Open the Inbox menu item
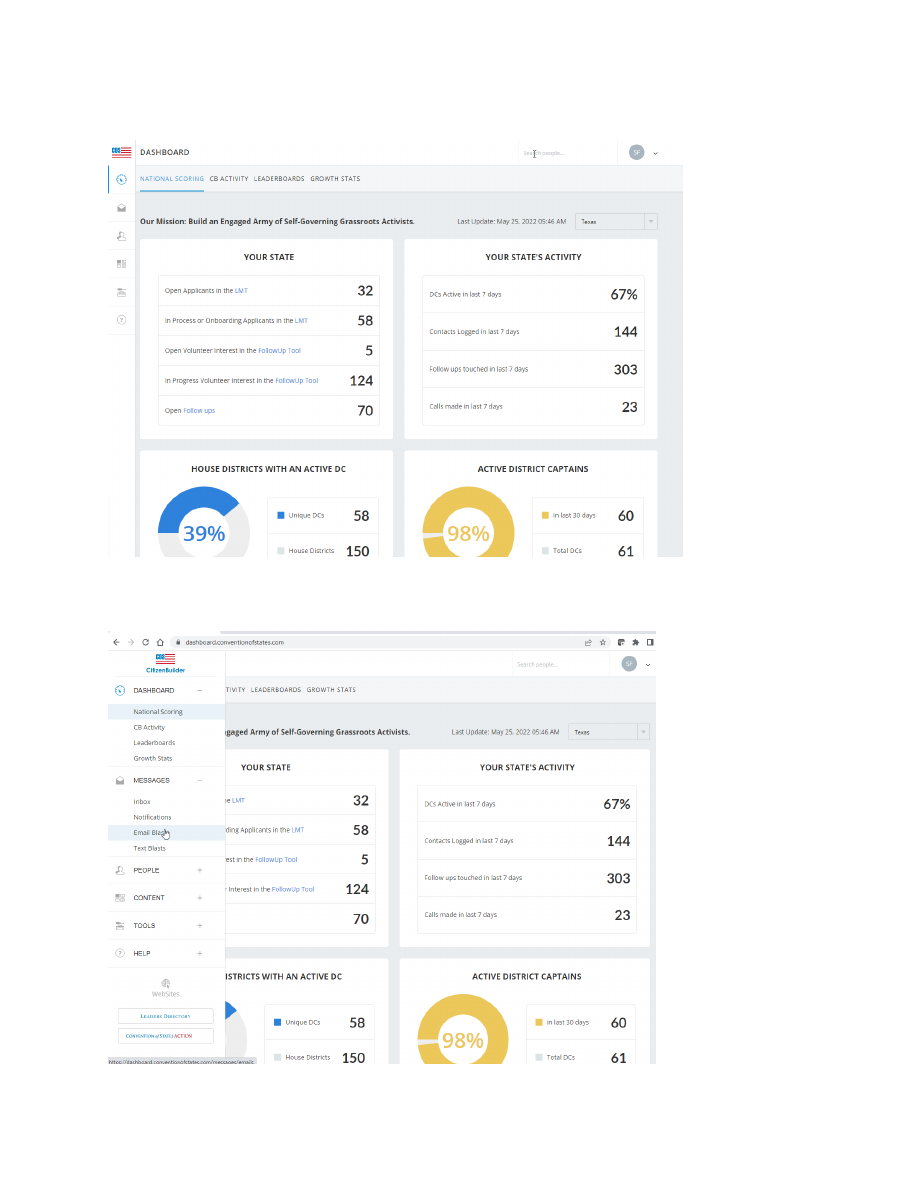Screen dimensions: 918x1188 (x=142, y=802)
